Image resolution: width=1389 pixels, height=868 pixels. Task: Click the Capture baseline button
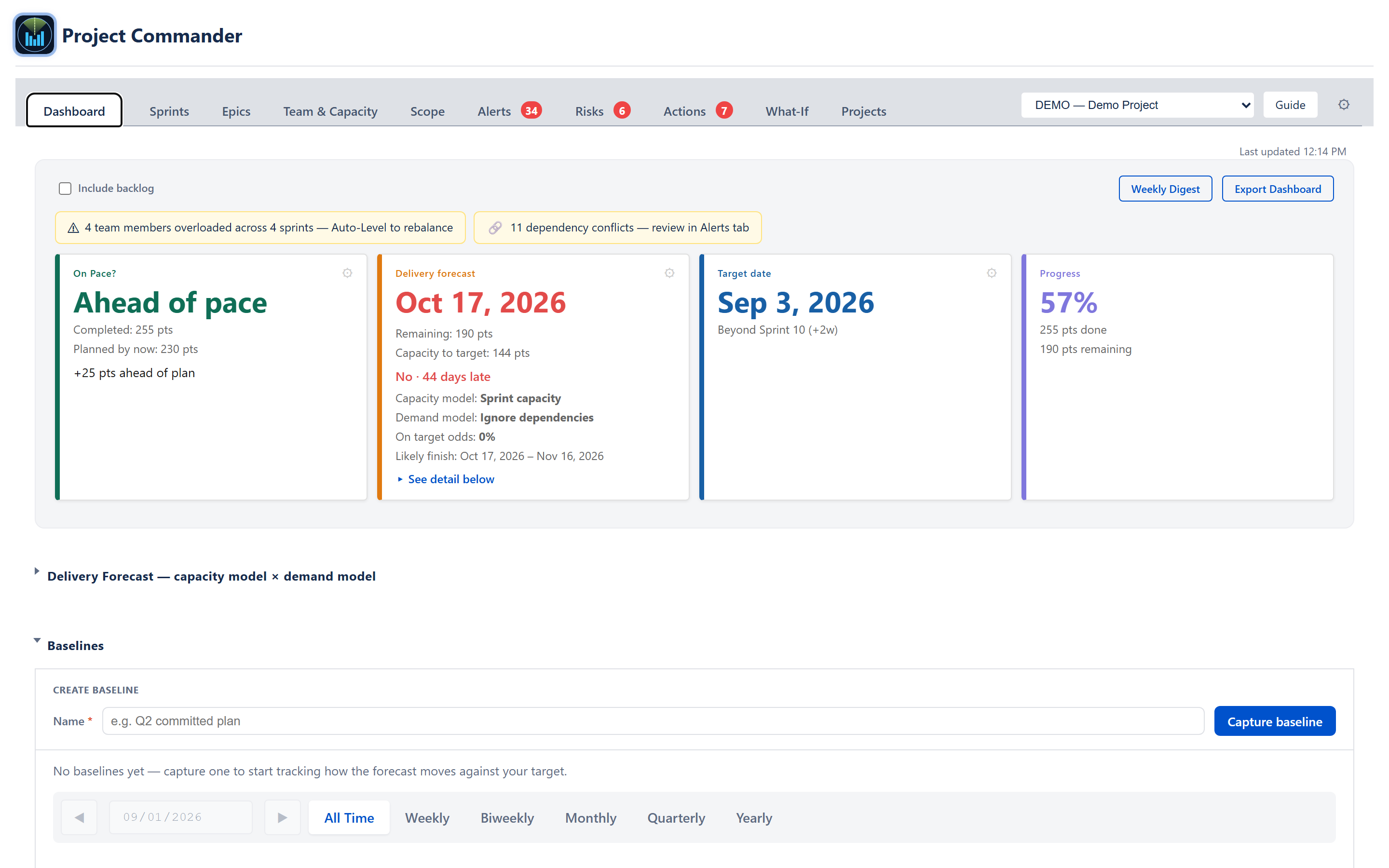point(1274,721)
